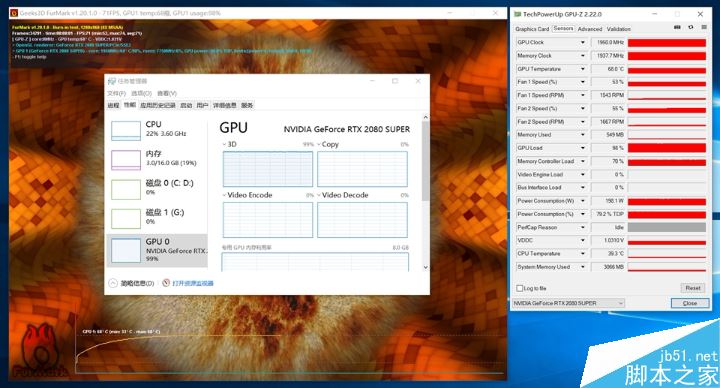Switch to the Validation tab

click(x=619, y=29)
